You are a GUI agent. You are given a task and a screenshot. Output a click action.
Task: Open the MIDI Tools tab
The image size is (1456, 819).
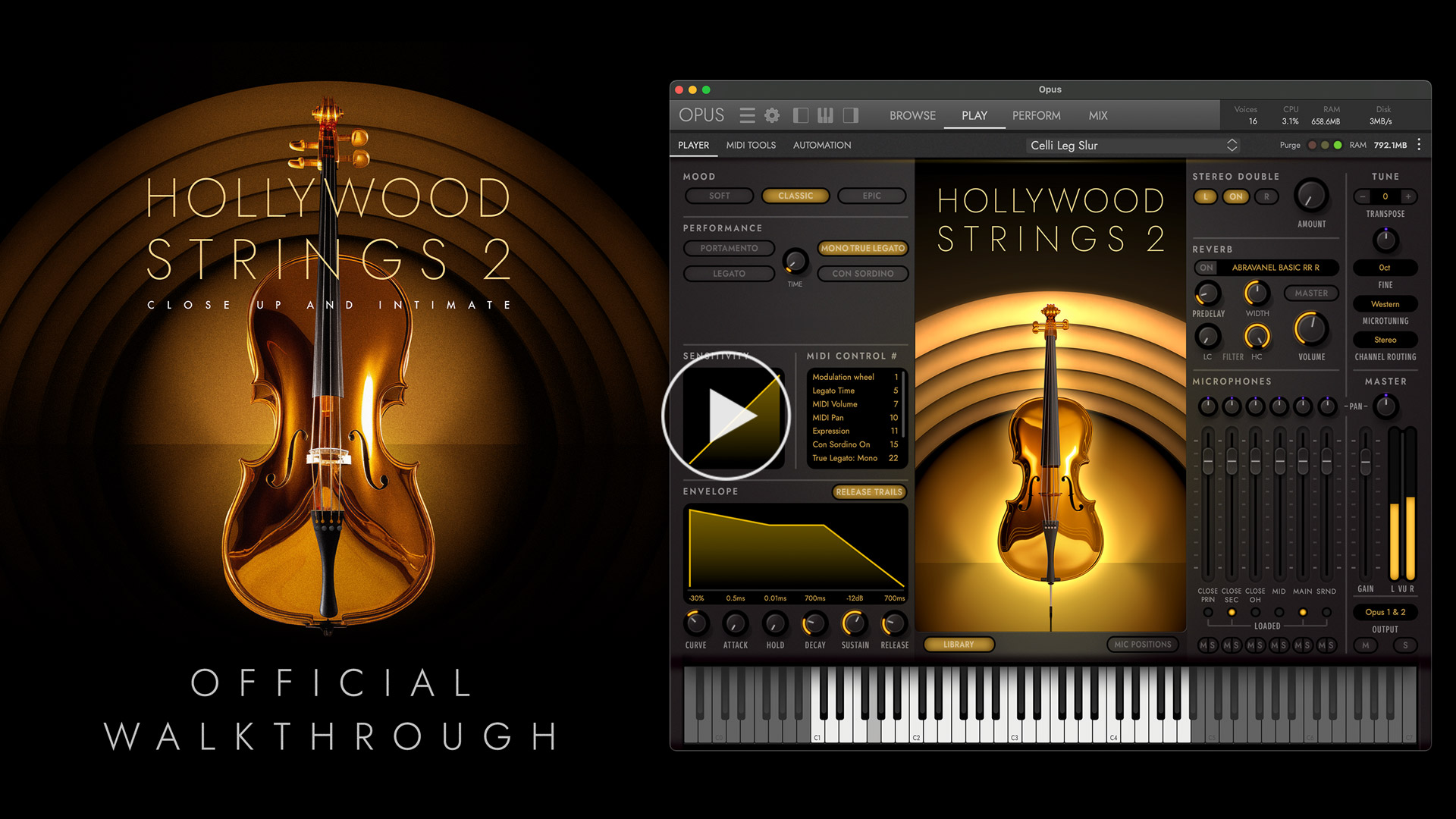(x=751, y=145)
